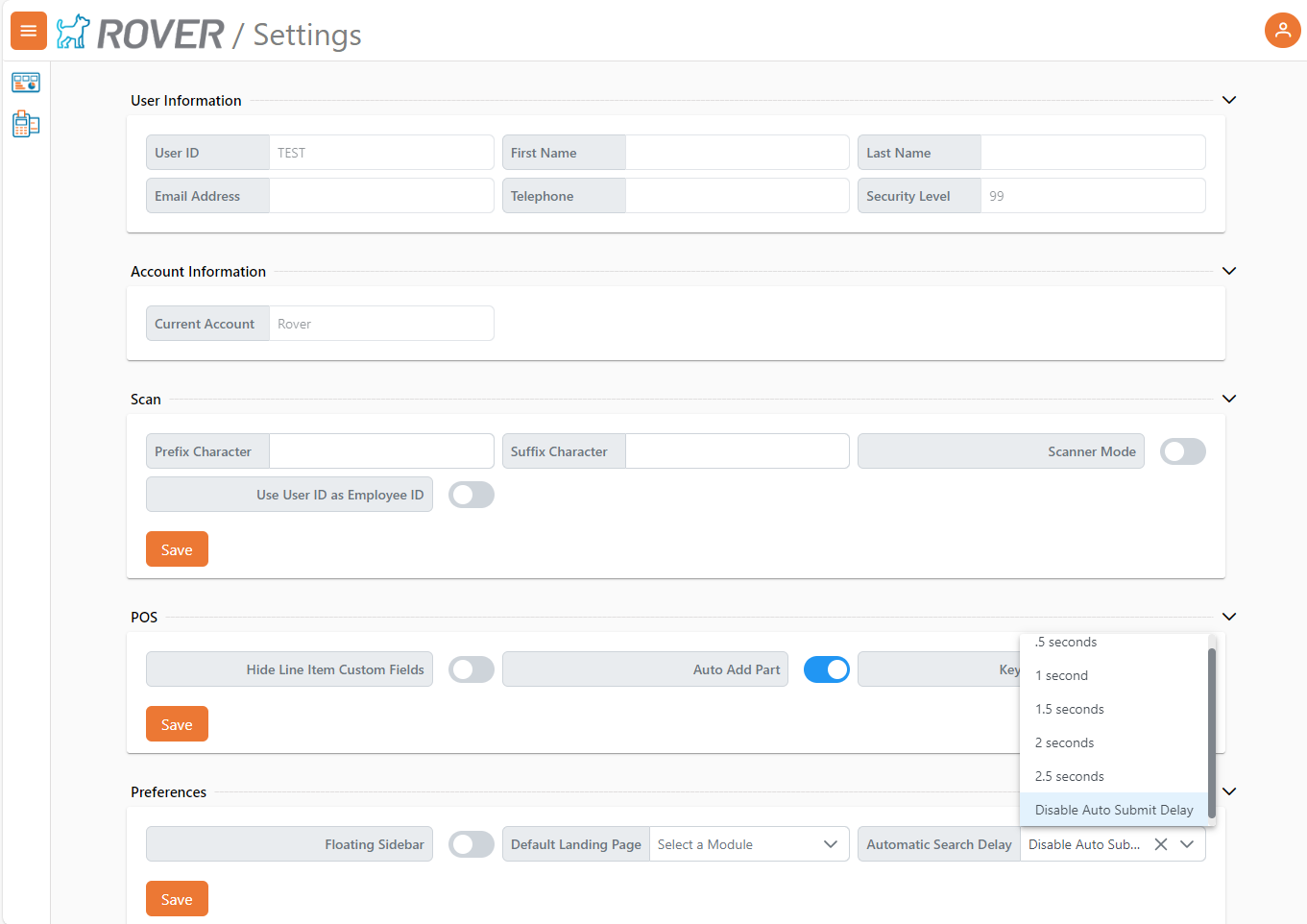
Task: Collapse the POS section
Action: (x=1229, y=616)
